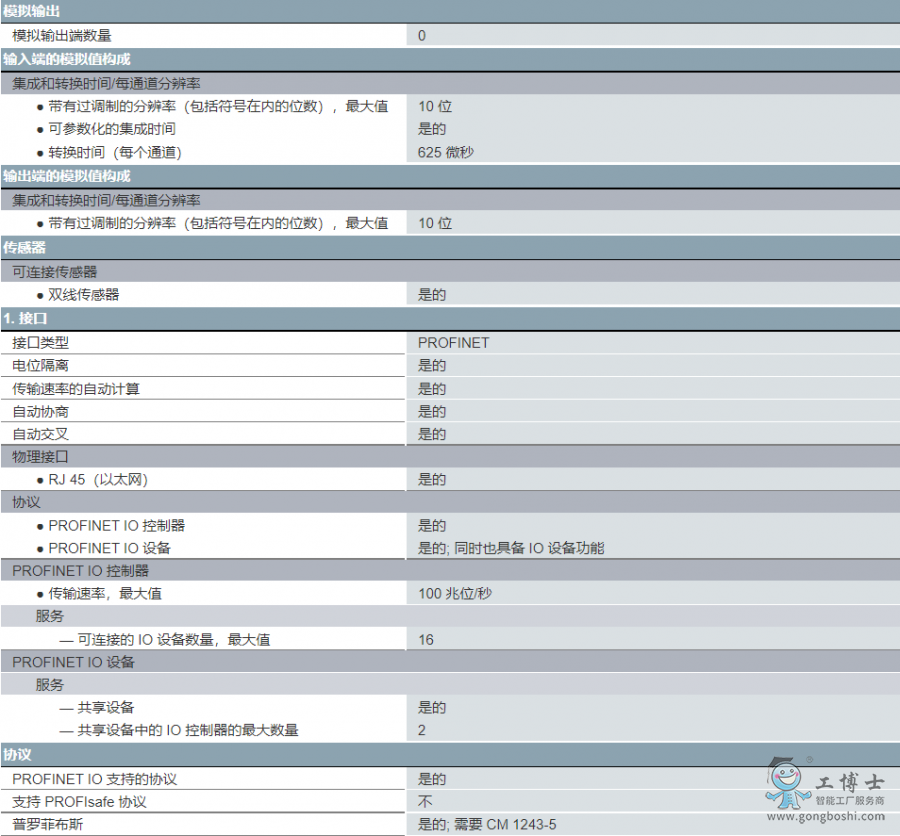Select the 双线传感器 row label
The width and height of the screenshot is (900, 836).
point(84,295)
